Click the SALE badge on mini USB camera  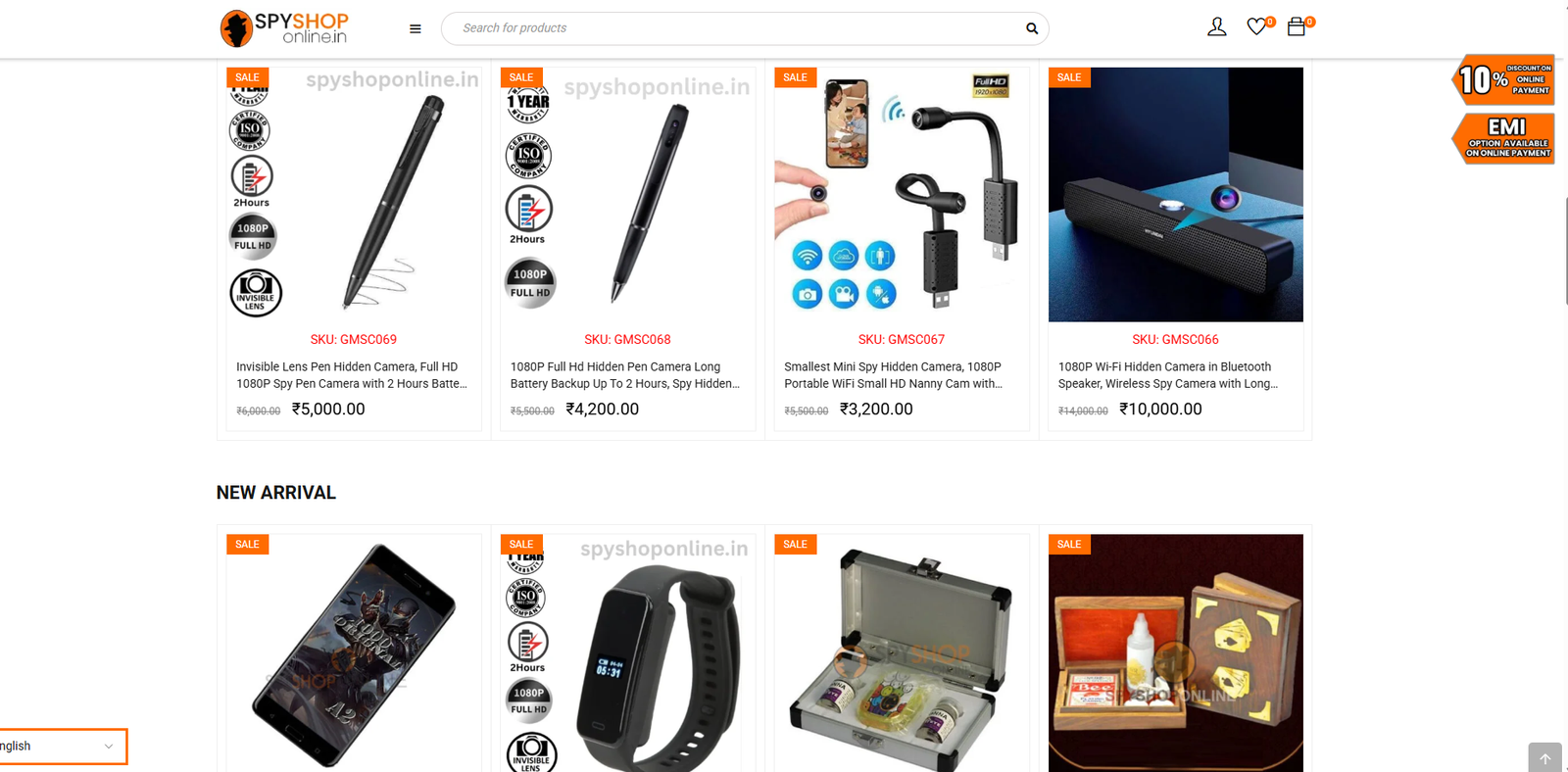click(x=796, y=77)
